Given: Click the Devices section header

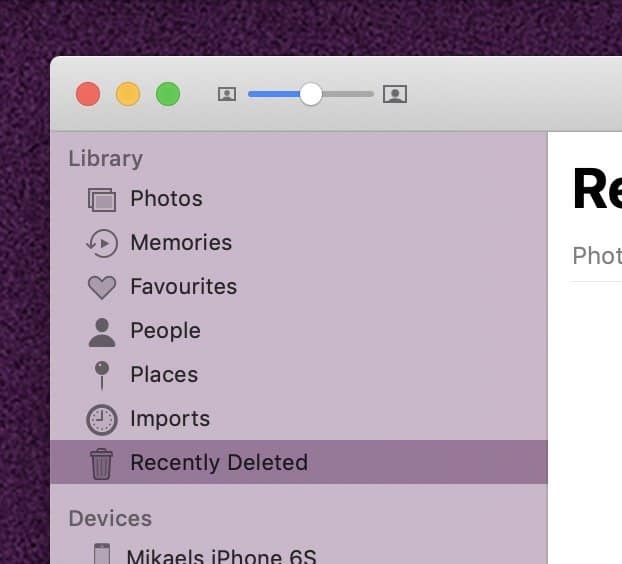Looking at the screenshot, I should (x=110, y=519).
